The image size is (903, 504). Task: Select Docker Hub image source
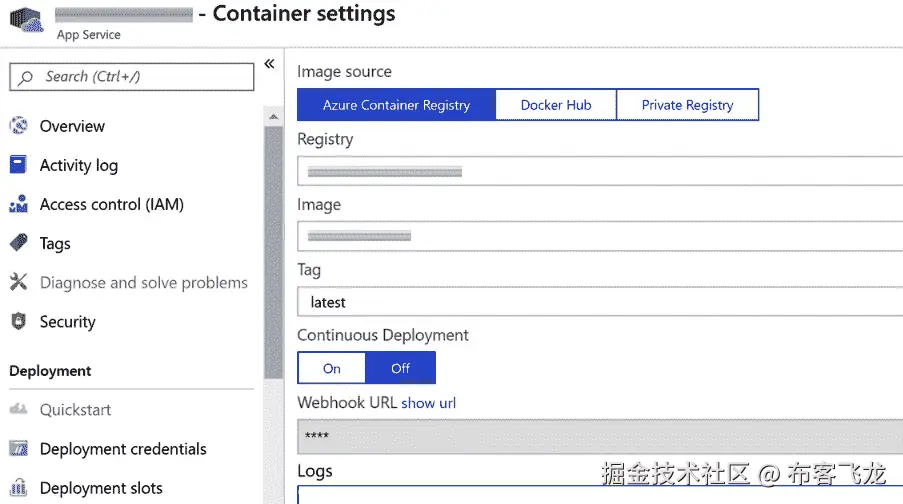coord(556,105)
